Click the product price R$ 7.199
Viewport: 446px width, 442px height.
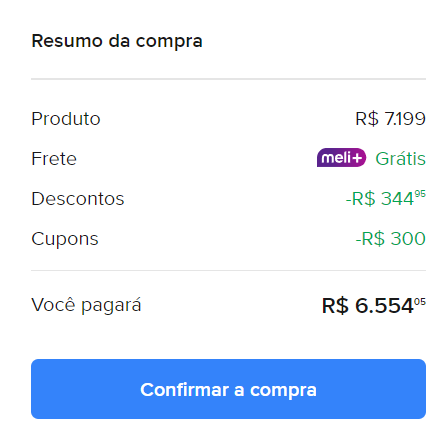pyautogui.click(x=390, y=119)
